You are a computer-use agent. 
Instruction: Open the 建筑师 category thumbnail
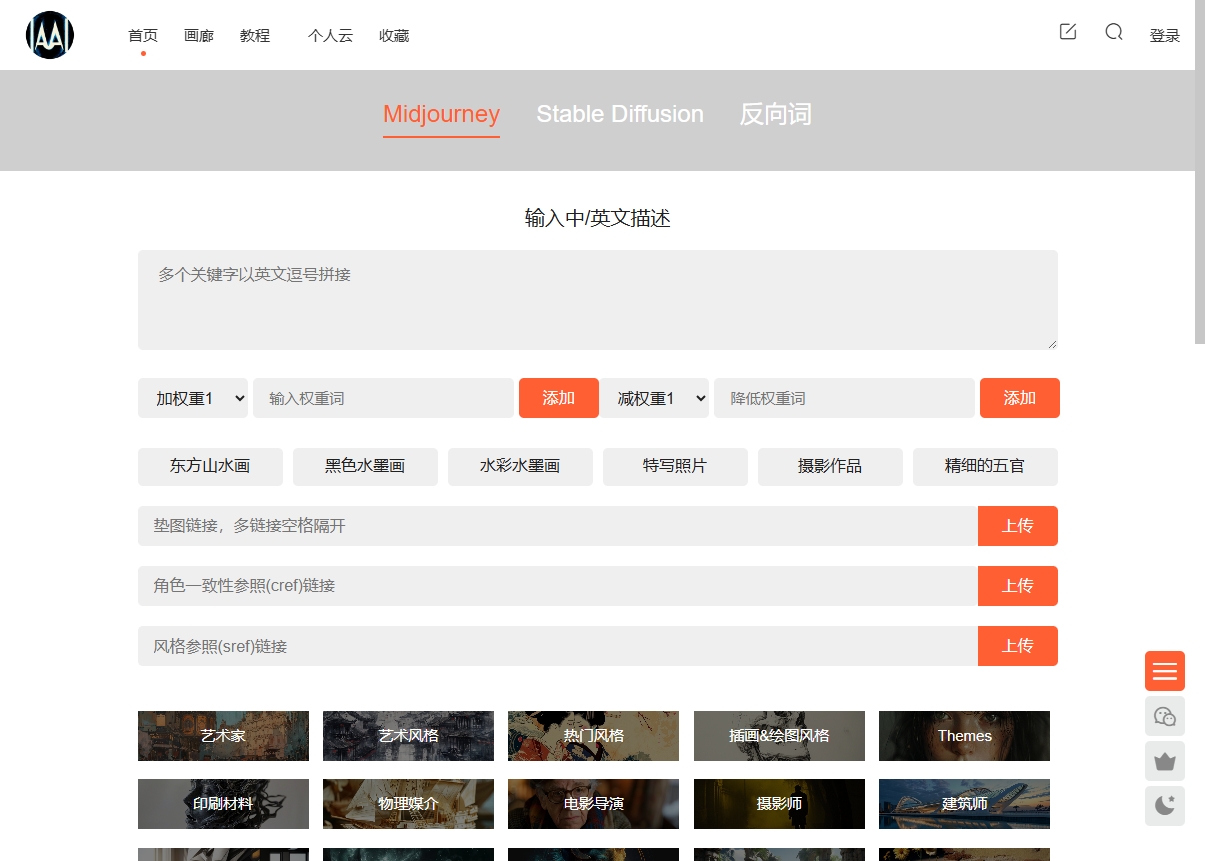click(x=964, y=804)
